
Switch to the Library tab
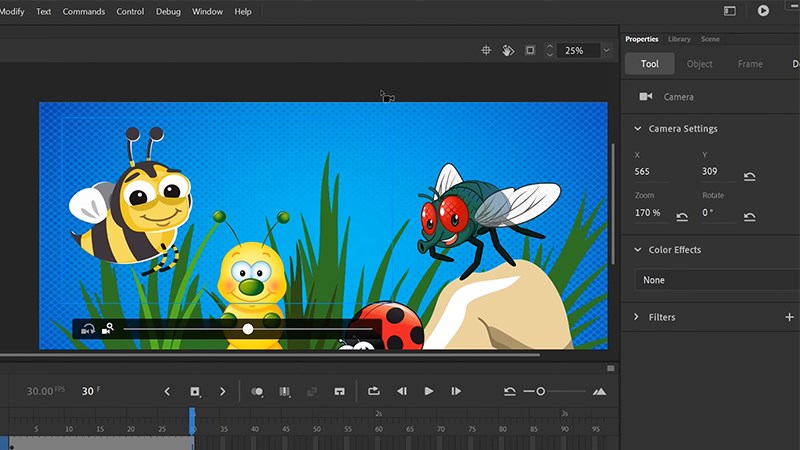679,39
